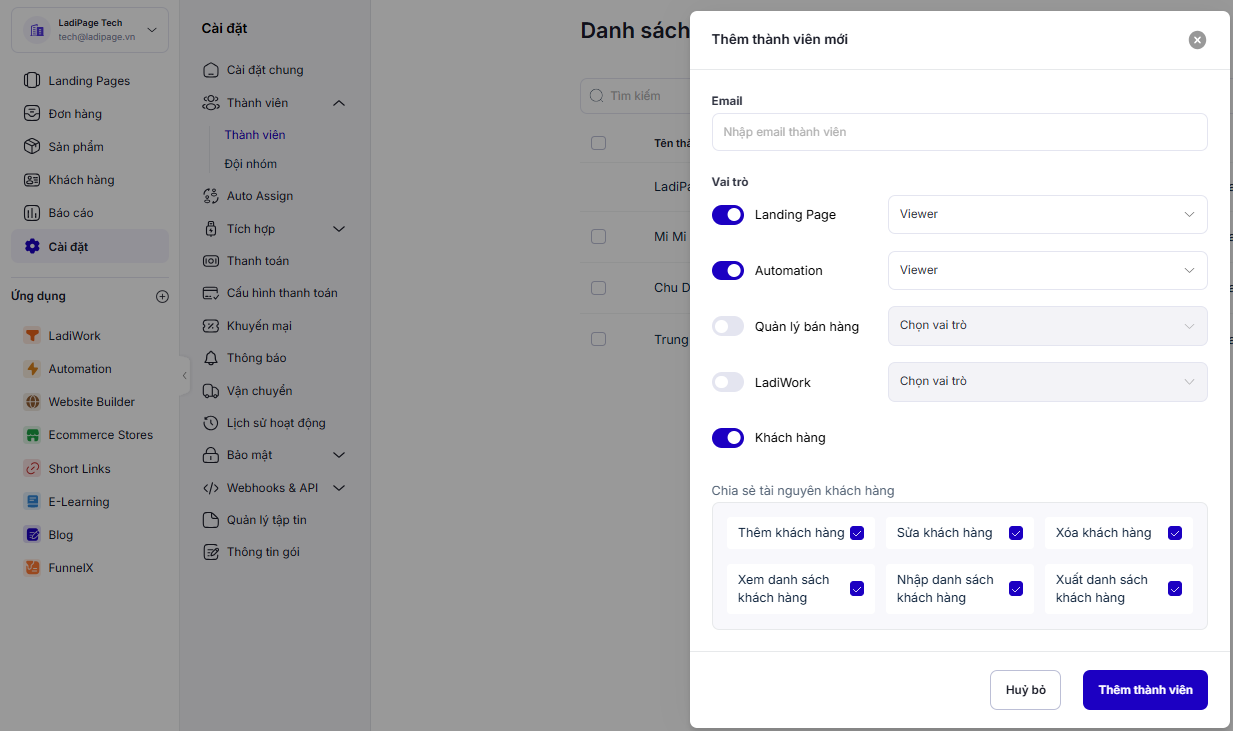Click the Huỷ bỏ cancel button
This screenshot has height=731, width=1233.
point(1025,690)
